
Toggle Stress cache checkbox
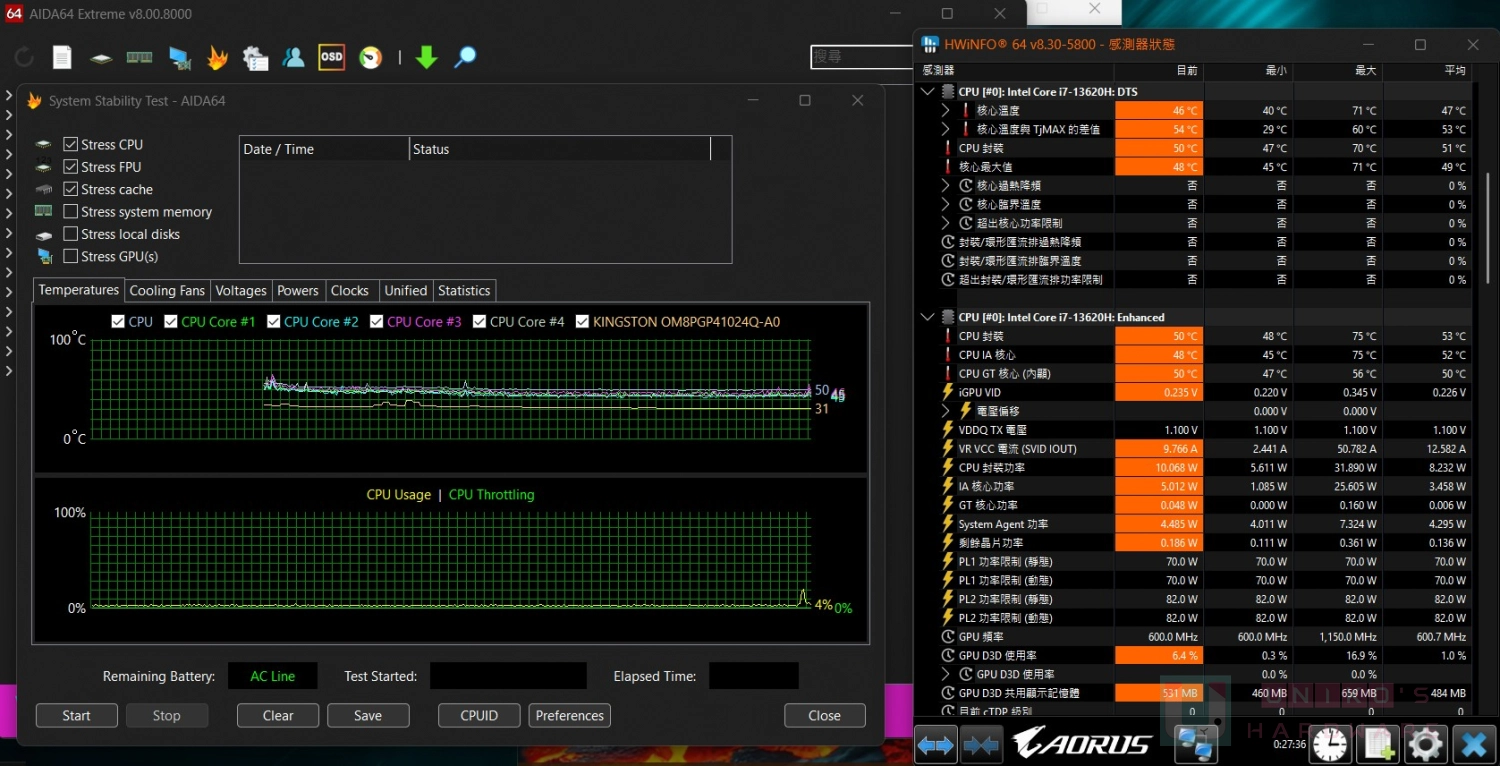coord(71,189)
